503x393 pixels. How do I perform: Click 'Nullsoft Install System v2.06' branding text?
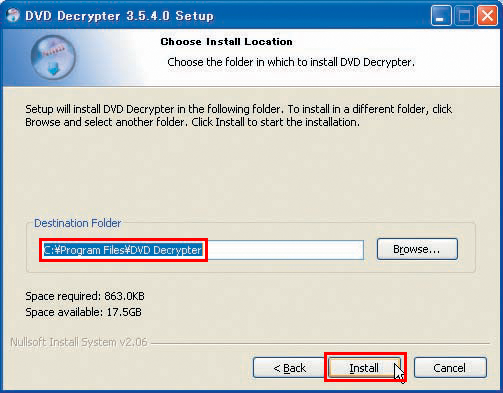(x=79, y=342)
